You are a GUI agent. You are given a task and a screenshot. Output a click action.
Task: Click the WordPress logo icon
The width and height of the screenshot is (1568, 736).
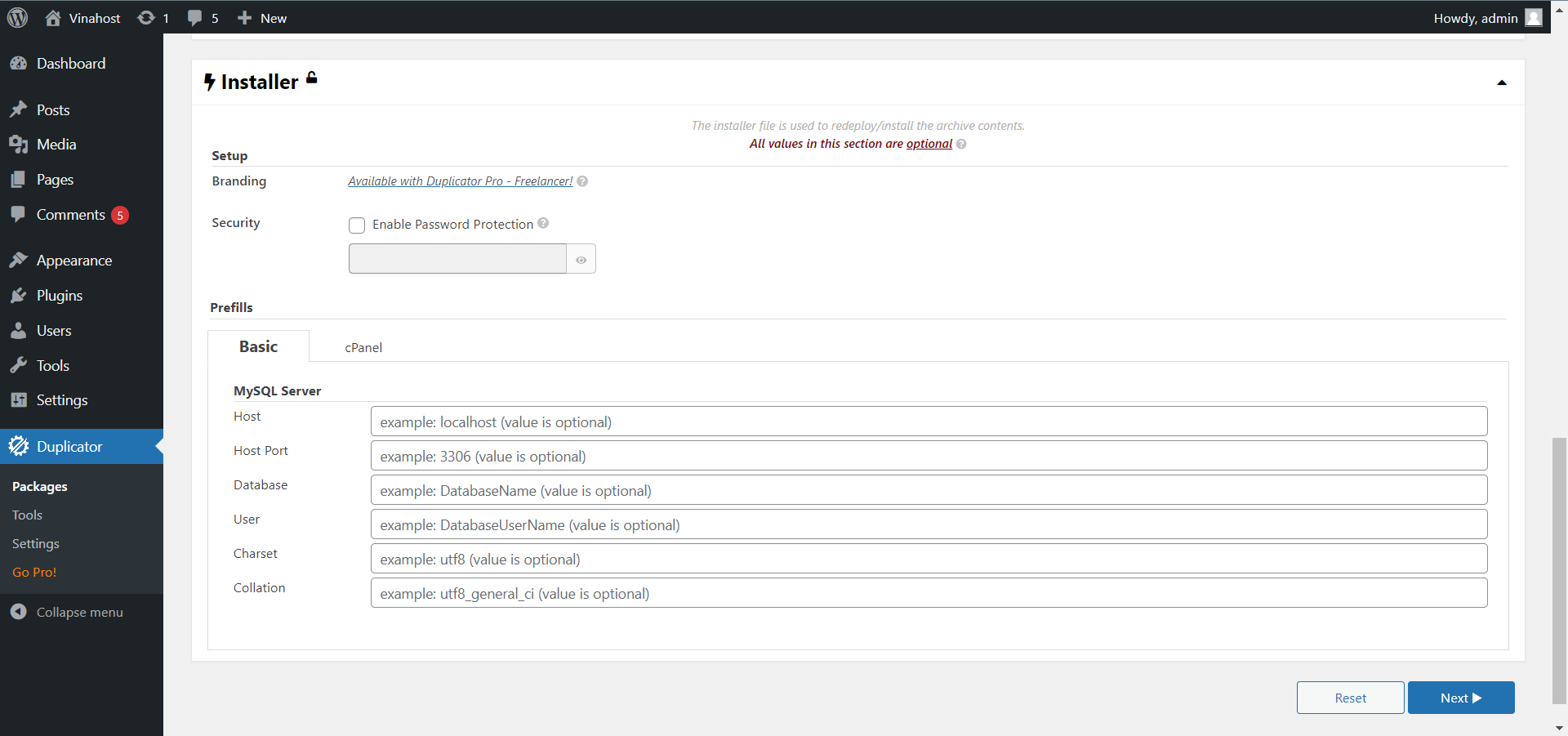coord(17,18)
